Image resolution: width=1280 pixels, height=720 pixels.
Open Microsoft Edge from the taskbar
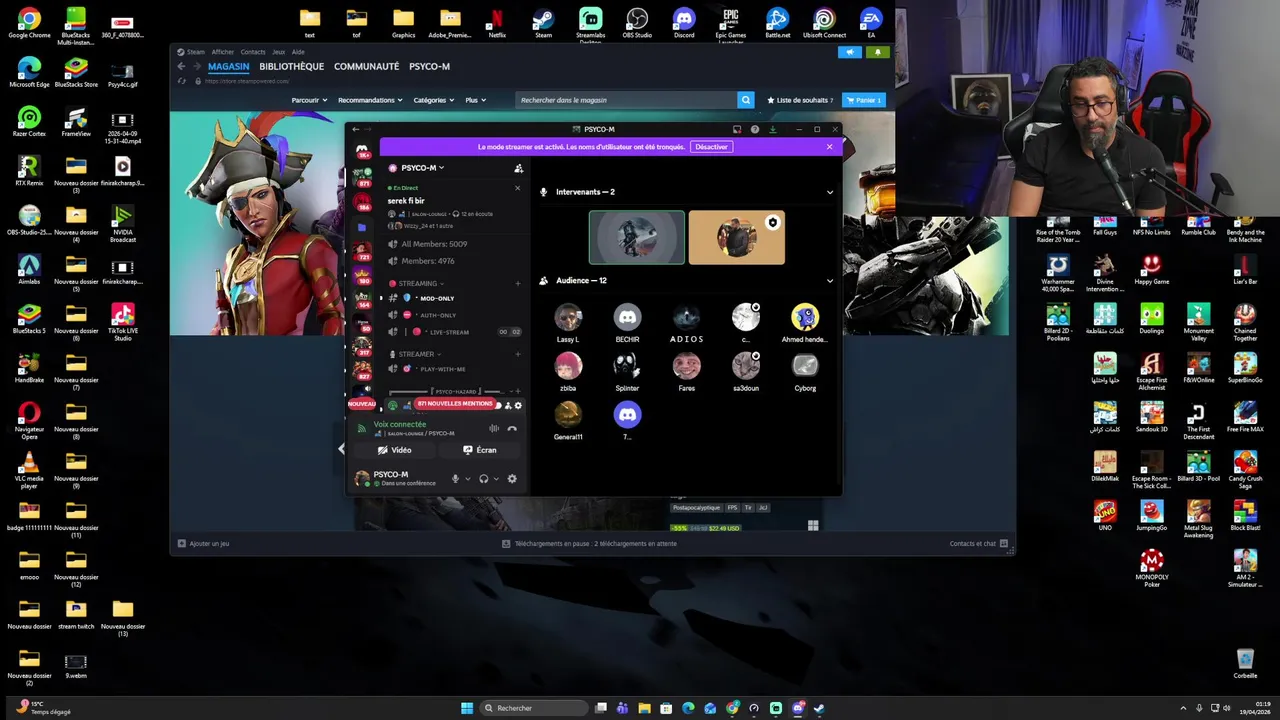tap(688, 708)
